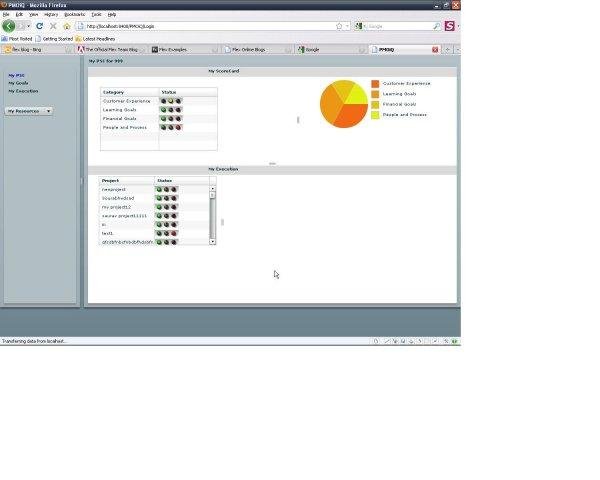Go back with the green Back arrow
This screenshot has width=600, height=480.
(x=8, y=26)
